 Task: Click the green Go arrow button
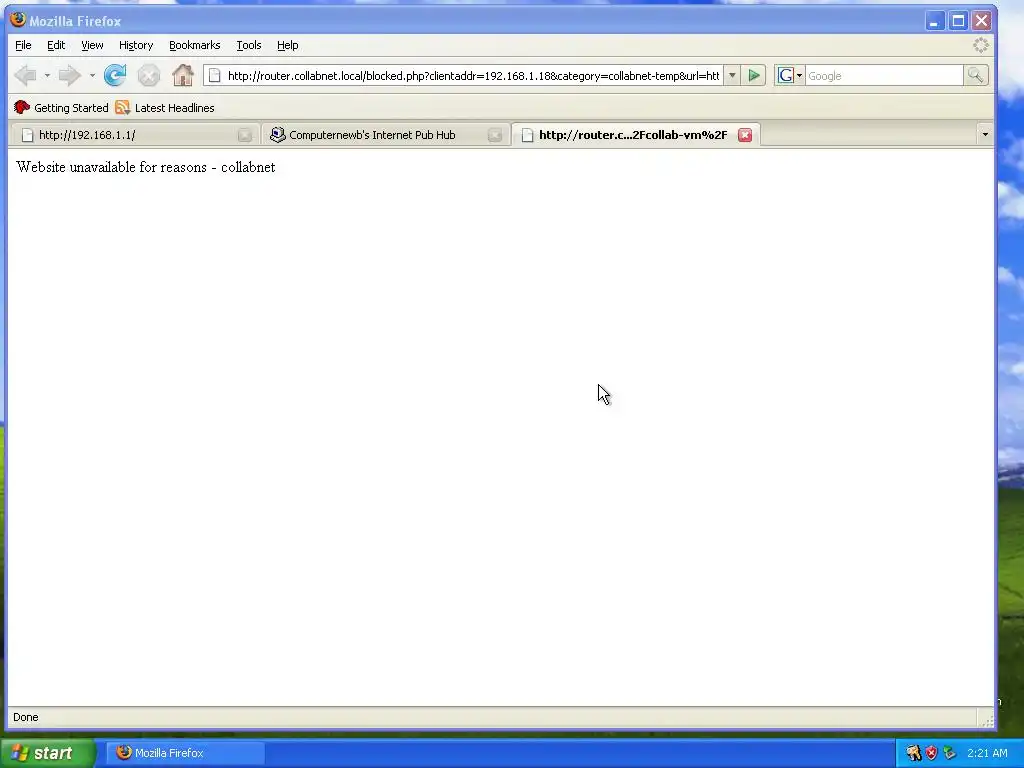[x=754, y=76]
